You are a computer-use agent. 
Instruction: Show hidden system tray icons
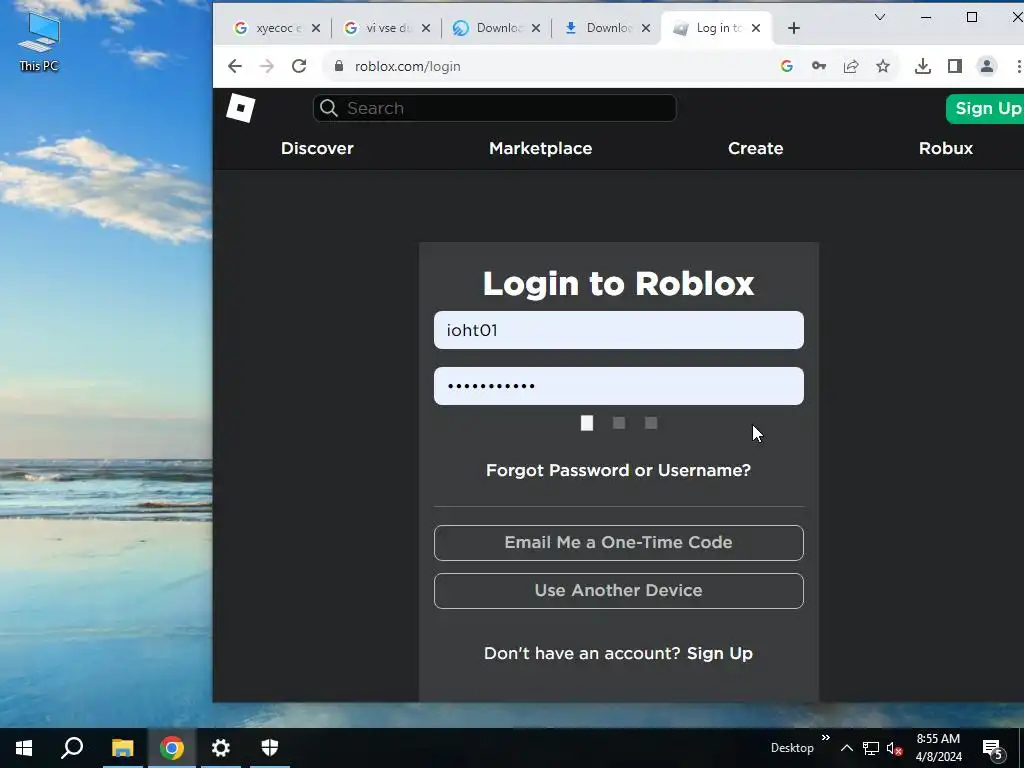[x=846, y=748]
